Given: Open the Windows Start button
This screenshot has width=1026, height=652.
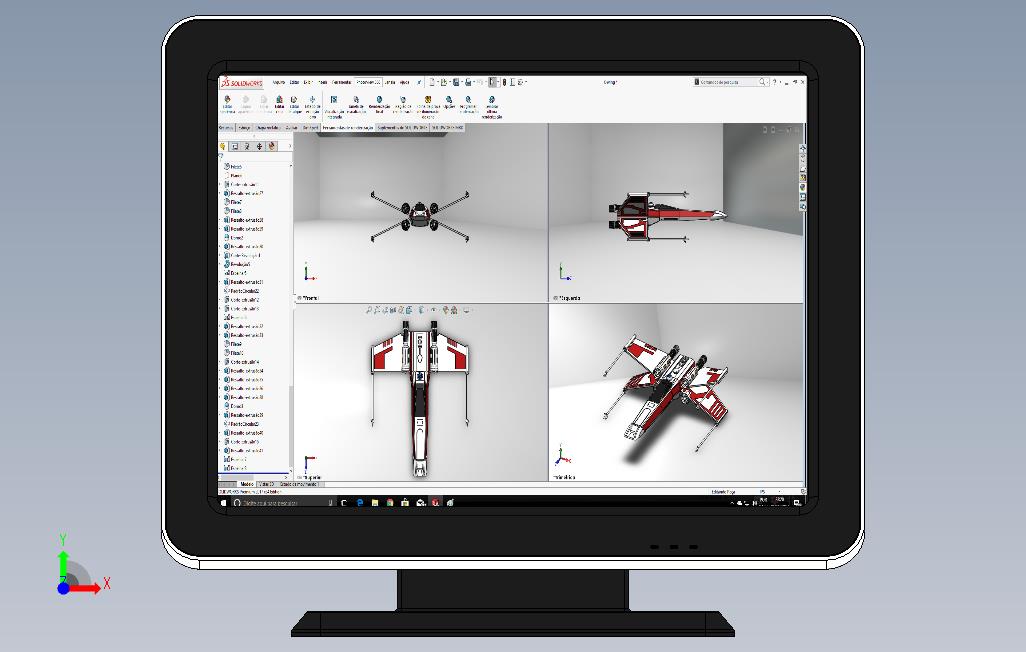Looking at the screenshot, I should tap(223, 503).
